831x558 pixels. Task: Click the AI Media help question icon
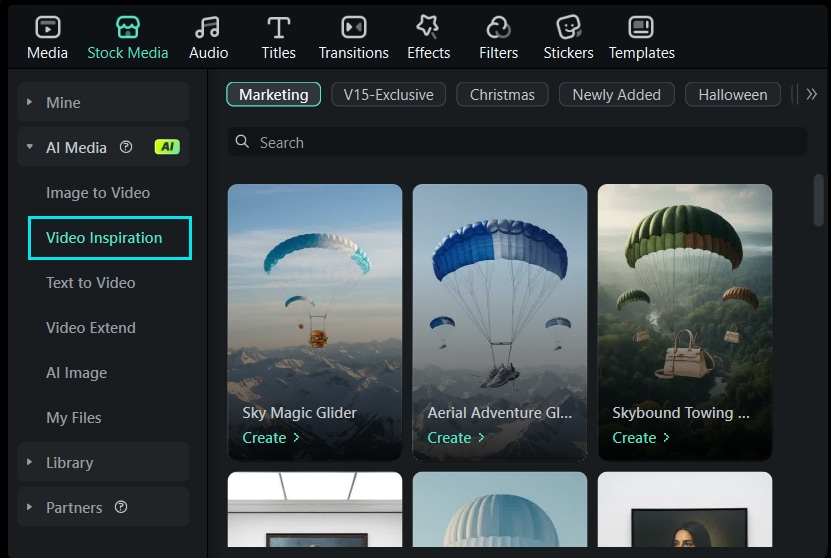click(x=126, y=147)
